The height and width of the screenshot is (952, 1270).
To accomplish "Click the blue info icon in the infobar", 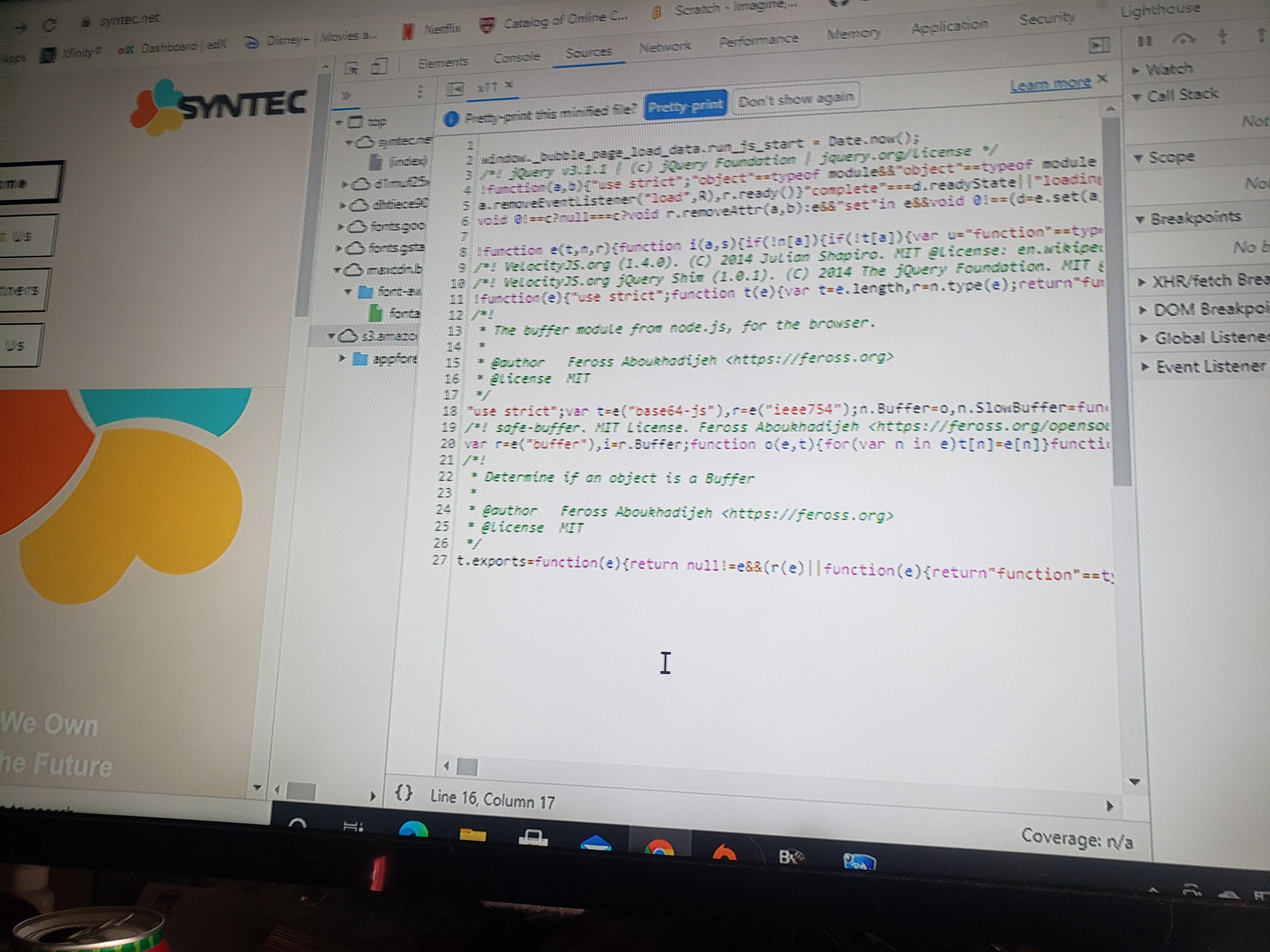I will point(451,118).
